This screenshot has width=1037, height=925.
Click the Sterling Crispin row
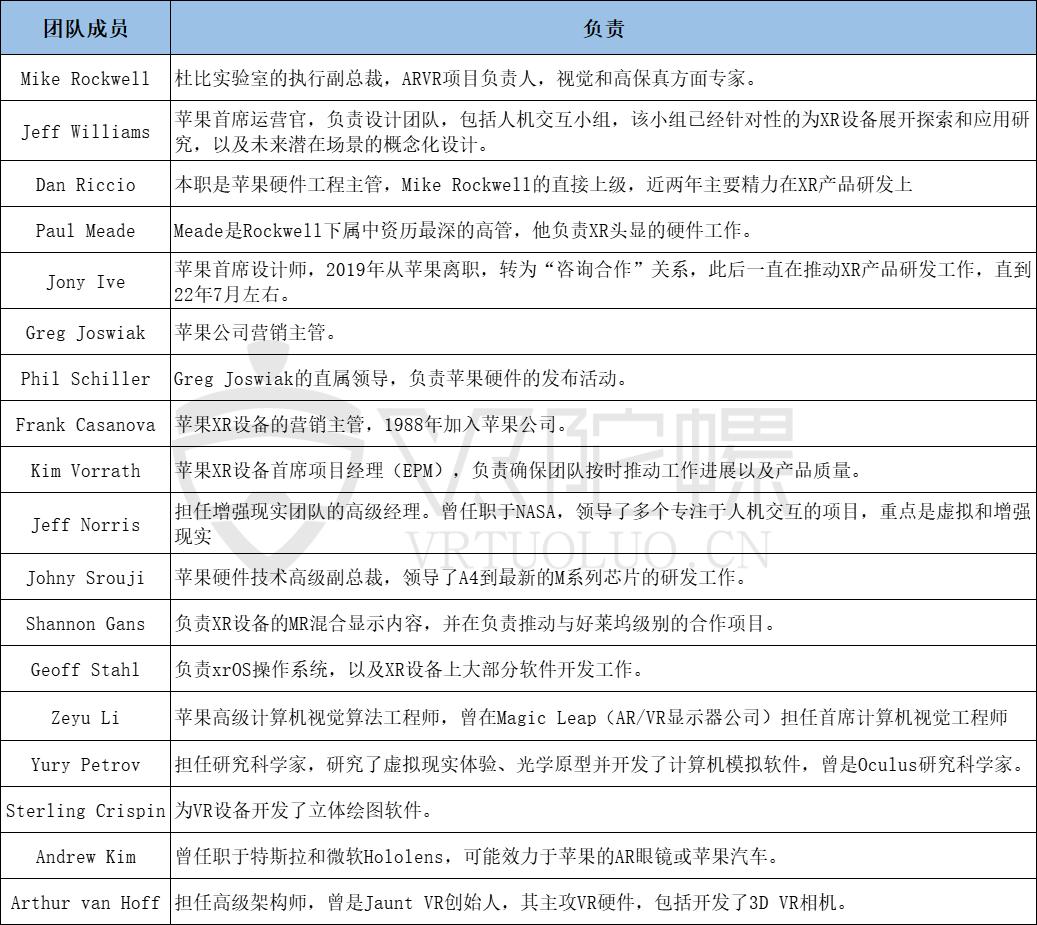click(84, 811)
